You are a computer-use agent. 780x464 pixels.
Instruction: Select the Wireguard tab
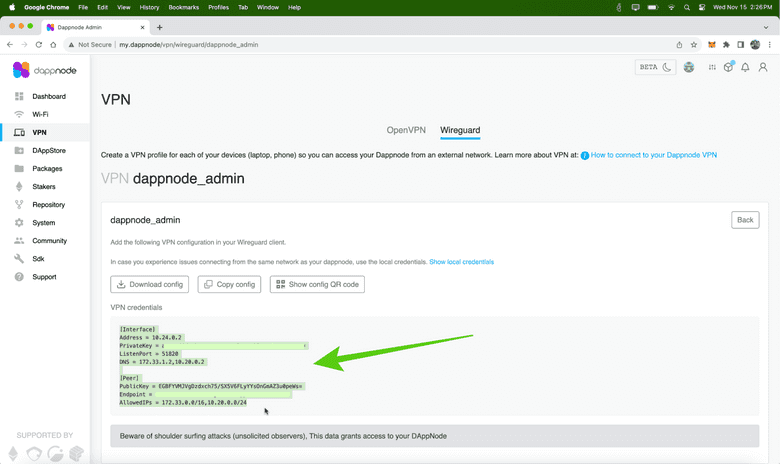[x=460, y=130]
